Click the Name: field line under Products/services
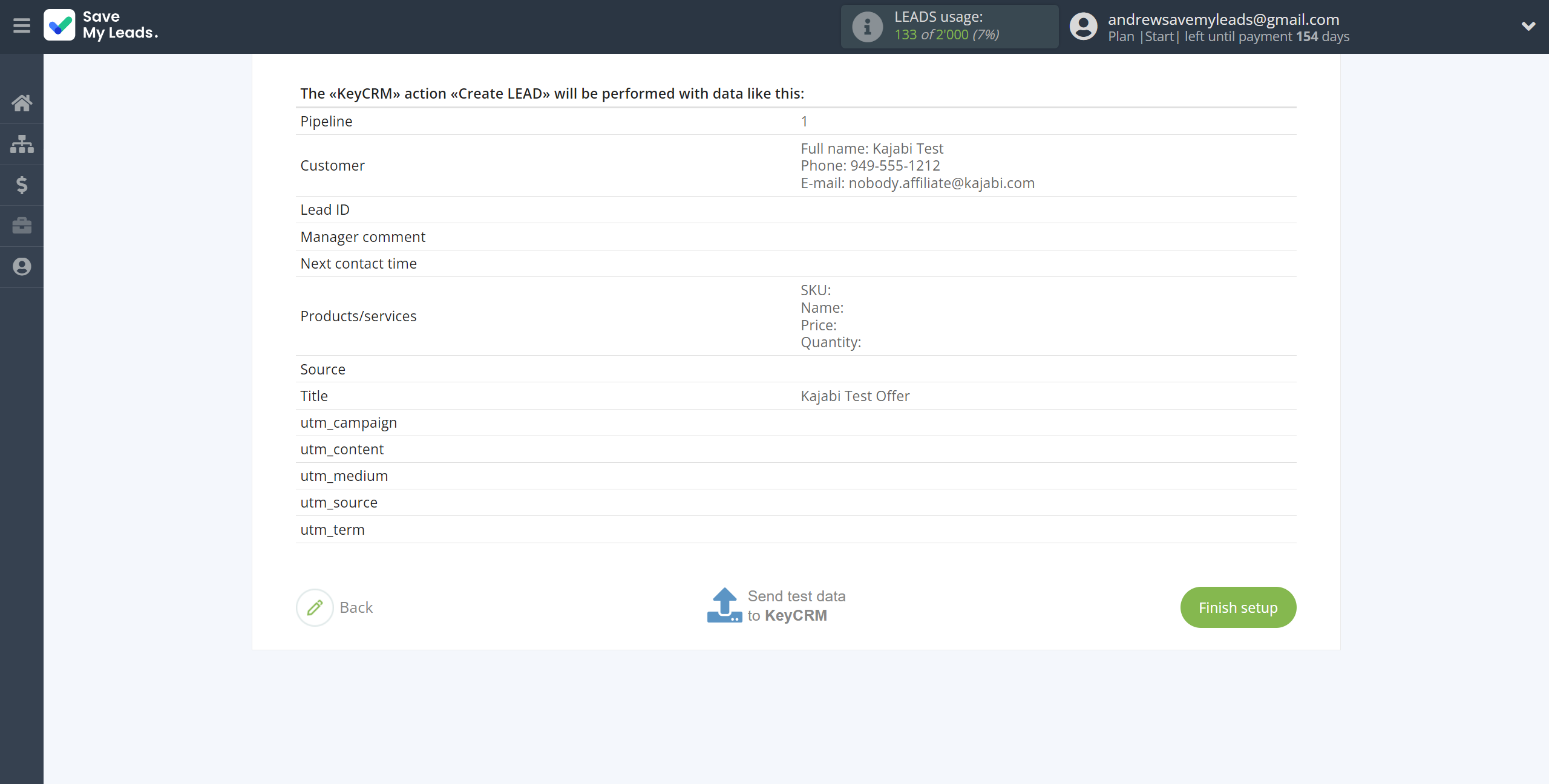1549x784 pixels. [822, 307]
